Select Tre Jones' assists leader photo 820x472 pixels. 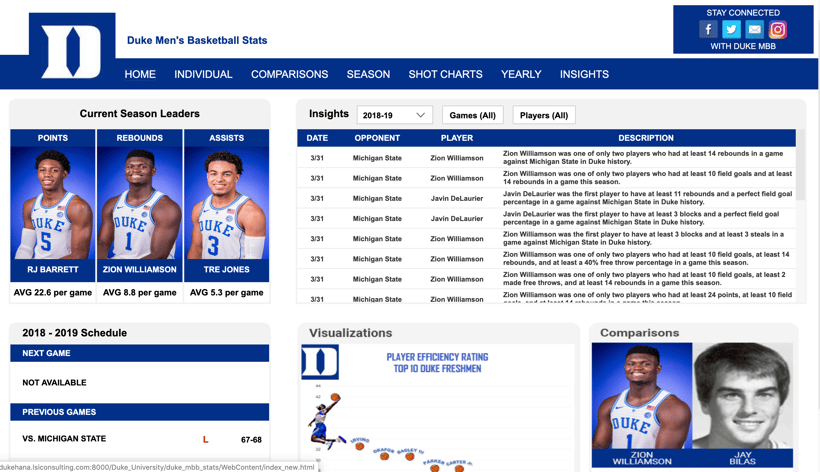point(226,203)
